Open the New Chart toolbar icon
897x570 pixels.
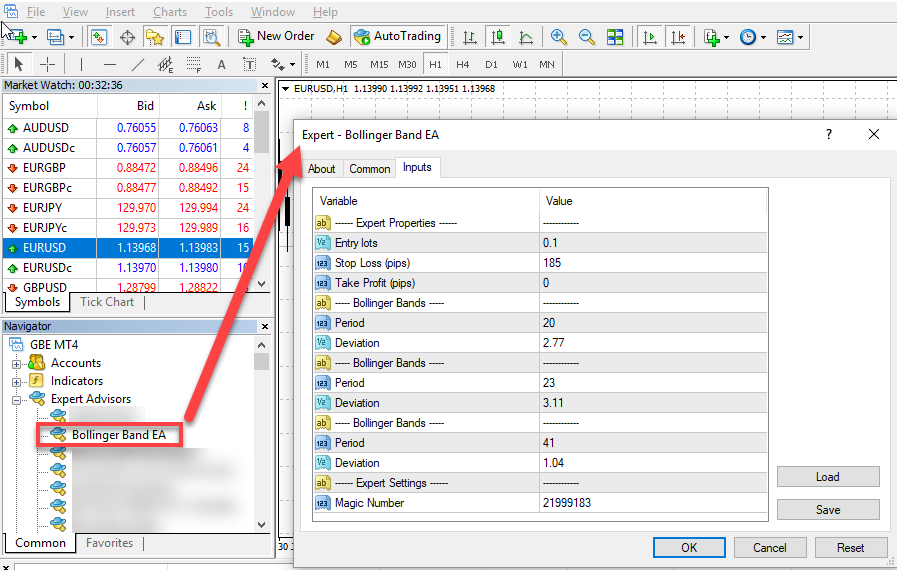(17, 37)
